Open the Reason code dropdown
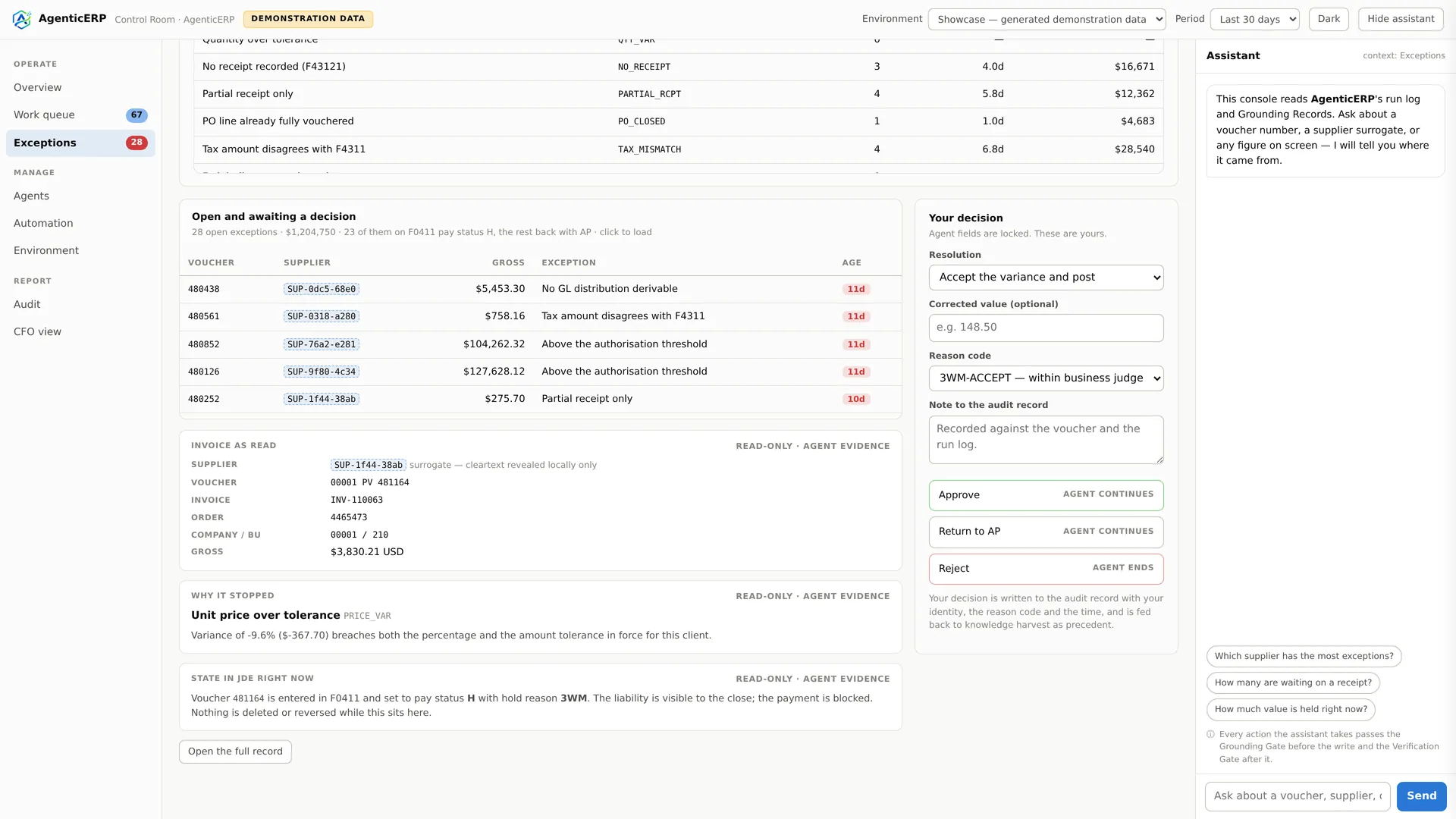Screen dimensions: 1456x819 click(1046, 378)
